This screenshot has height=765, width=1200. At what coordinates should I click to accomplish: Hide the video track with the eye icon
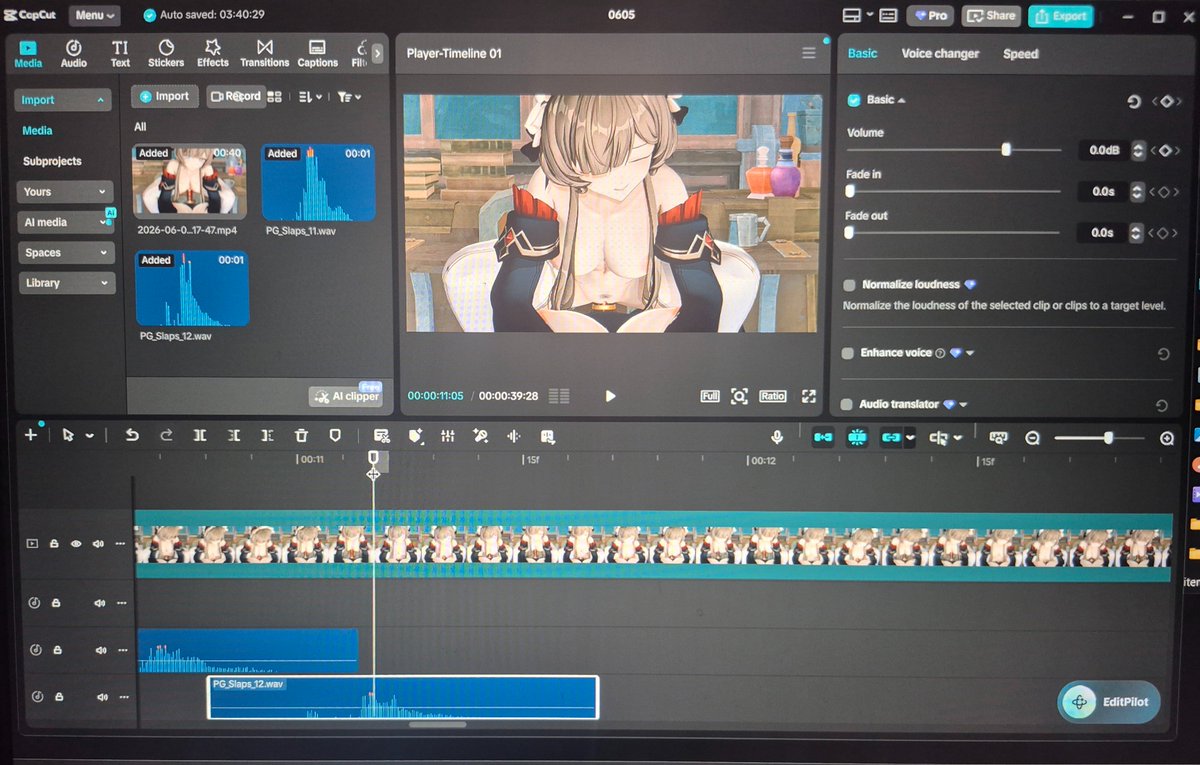click(76, 544)
